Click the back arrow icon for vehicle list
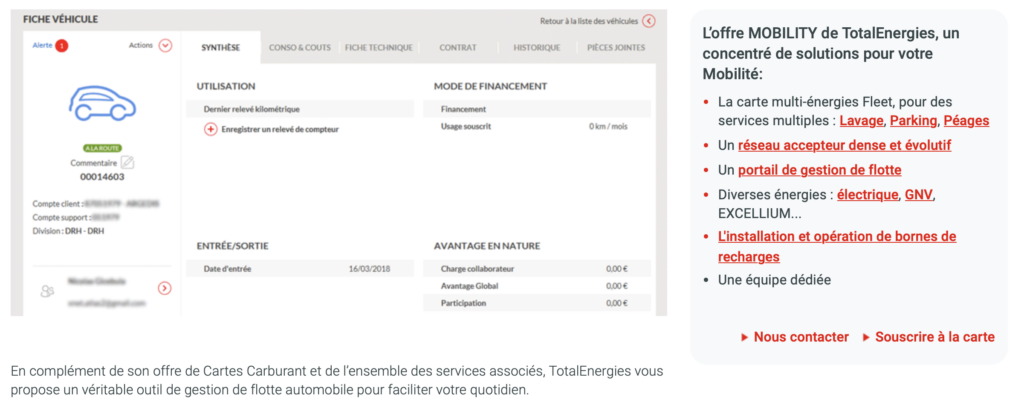This screenshot has width=1024, height=408. tap(649, 20)
